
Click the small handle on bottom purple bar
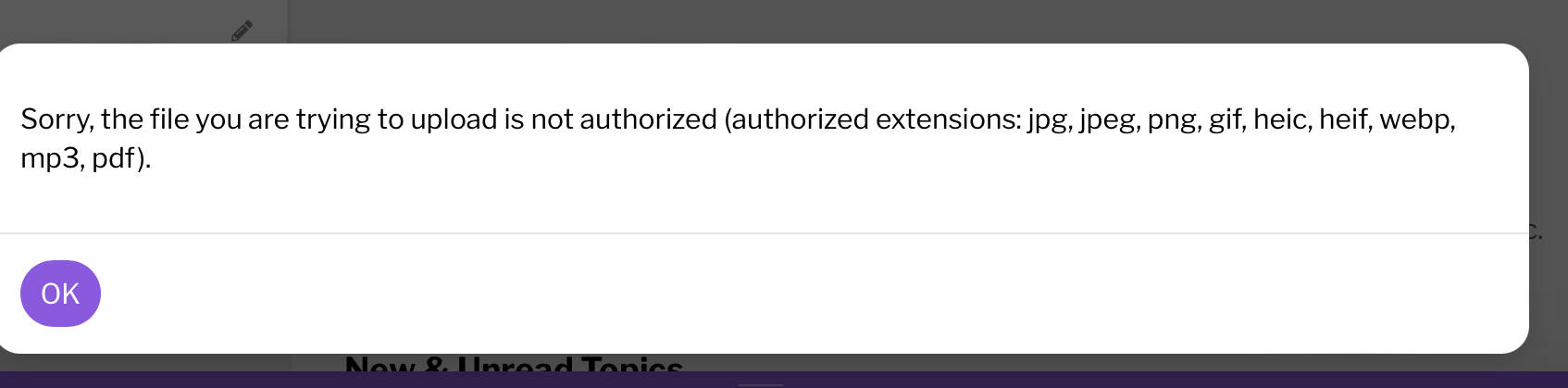coord(761,383)
